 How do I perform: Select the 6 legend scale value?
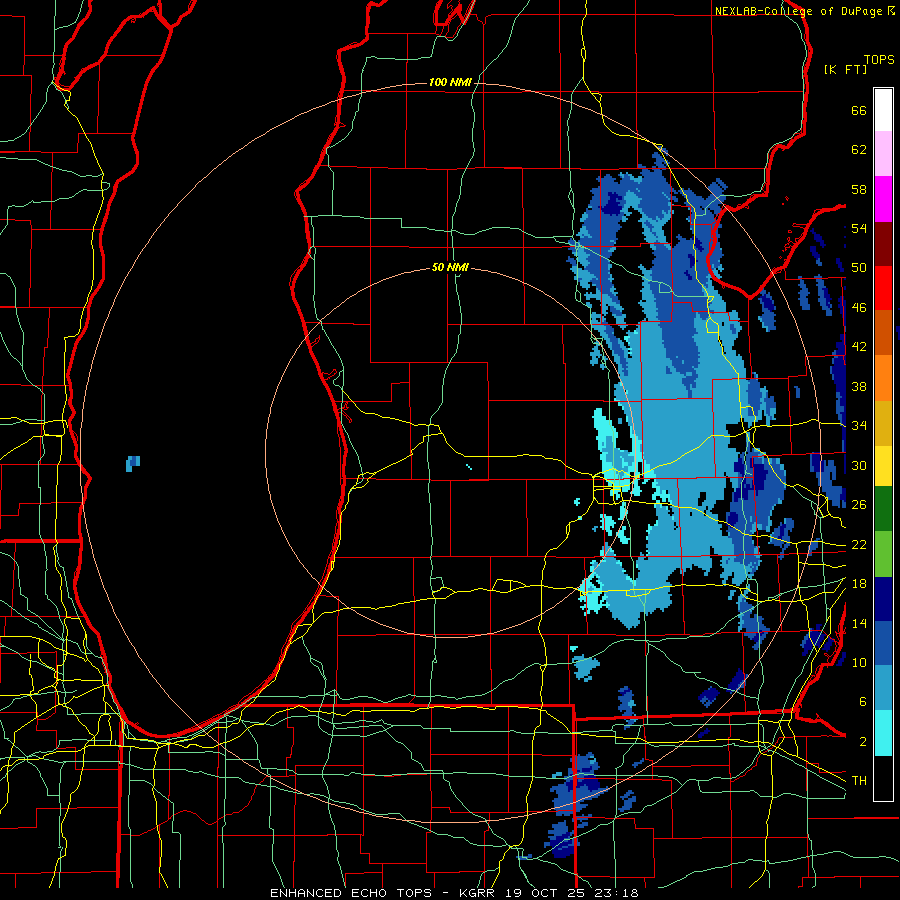pos(862,702)
